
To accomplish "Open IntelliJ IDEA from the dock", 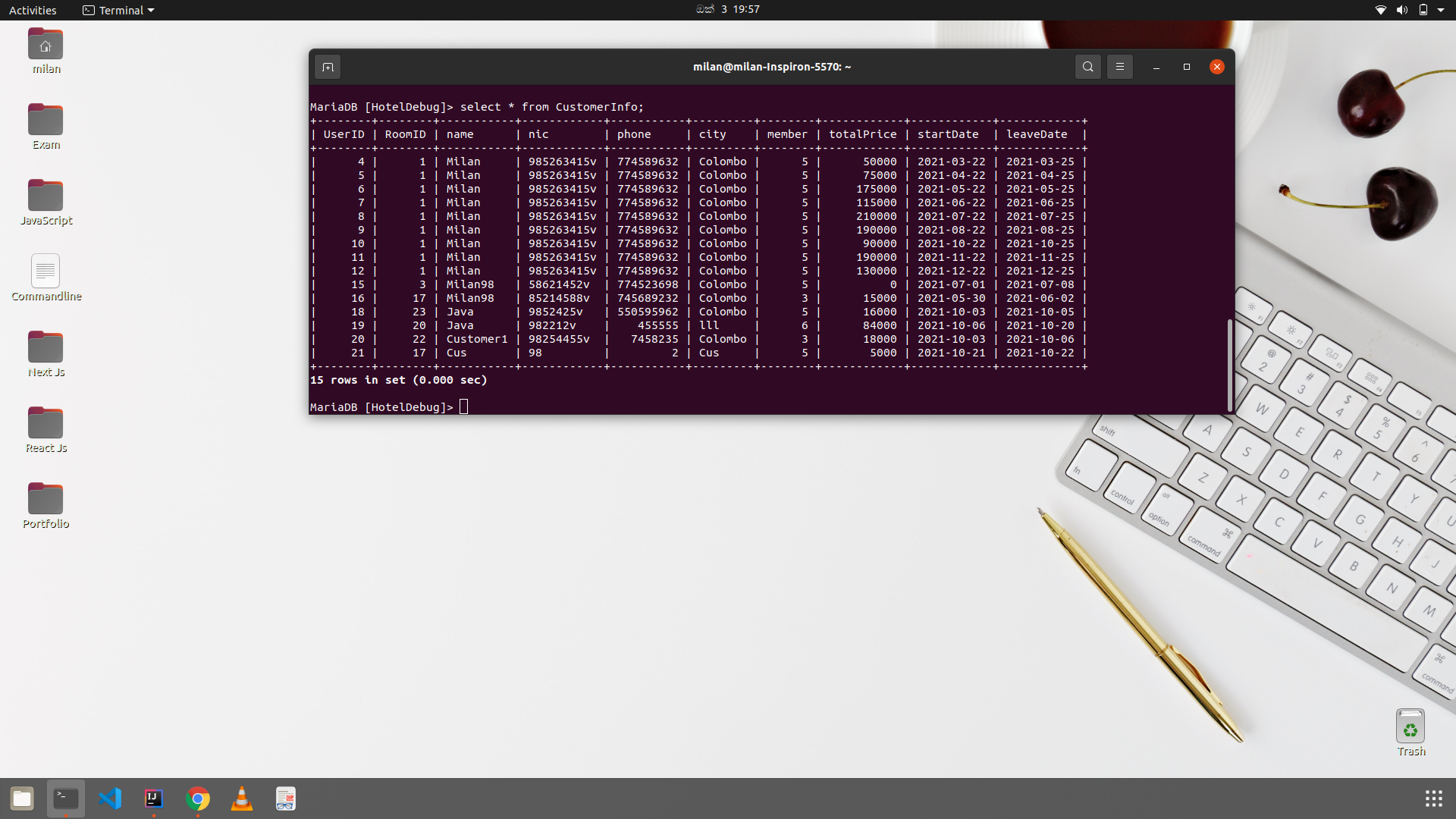I will [x=154, y=798].
